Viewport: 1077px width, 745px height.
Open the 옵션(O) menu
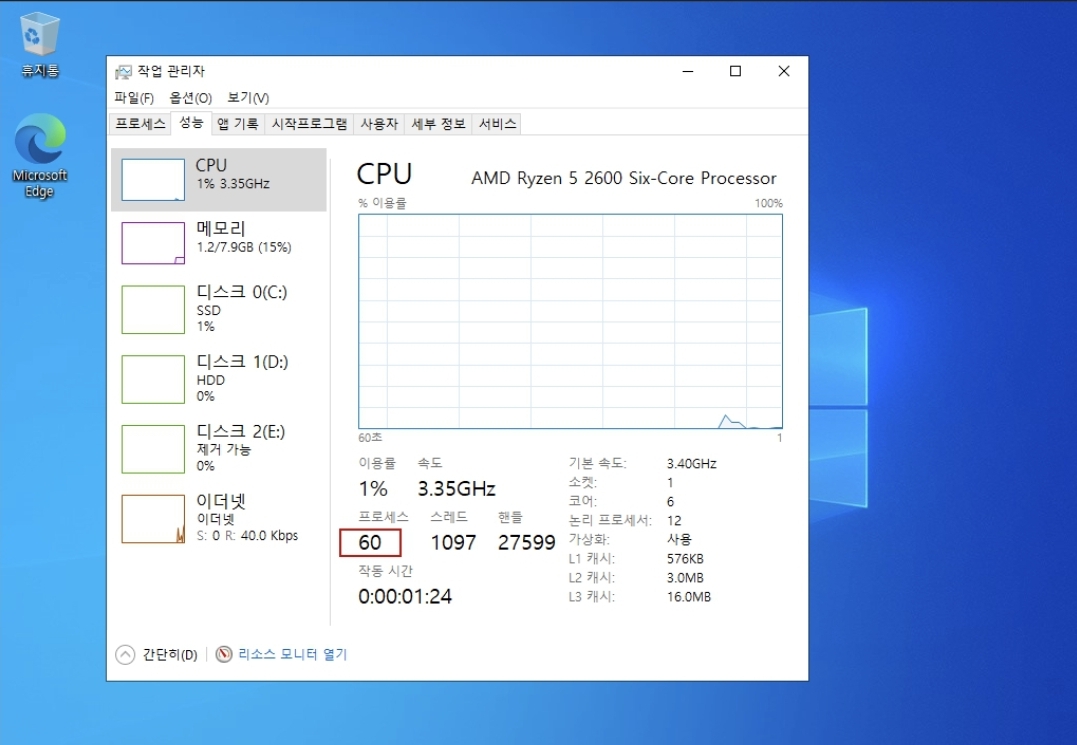pyautogui.click(x=190, y=98)
